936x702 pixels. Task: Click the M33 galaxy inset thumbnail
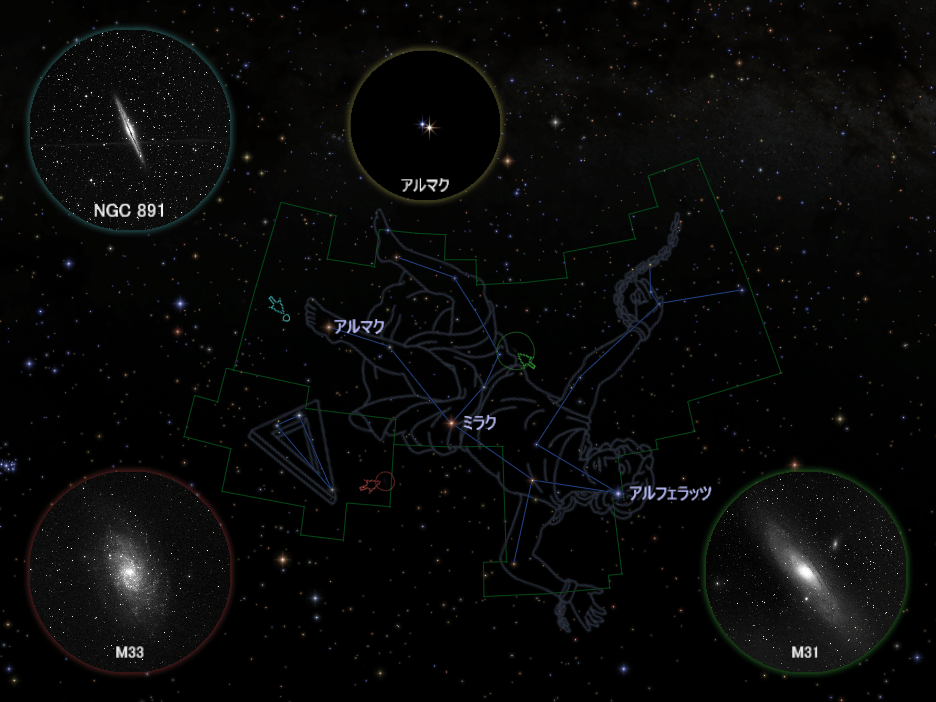point(130,571)
